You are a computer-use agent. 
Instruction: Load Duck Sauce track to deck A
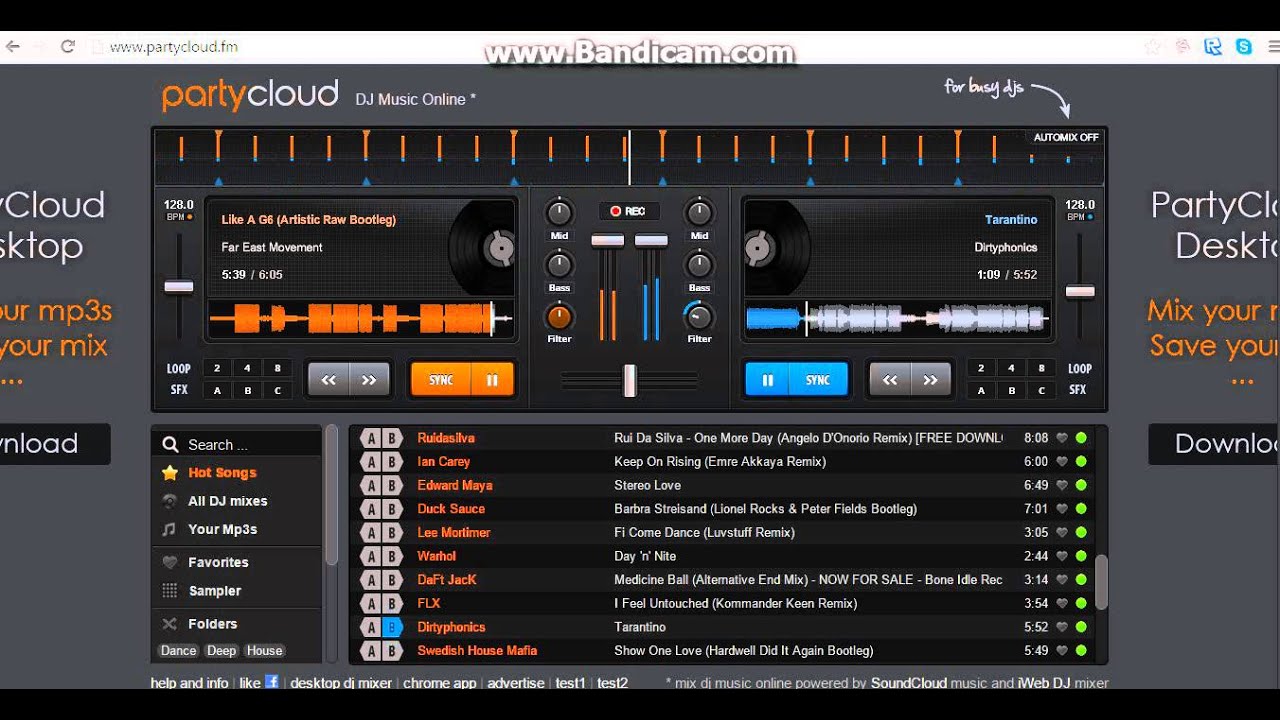click(371, 509)
